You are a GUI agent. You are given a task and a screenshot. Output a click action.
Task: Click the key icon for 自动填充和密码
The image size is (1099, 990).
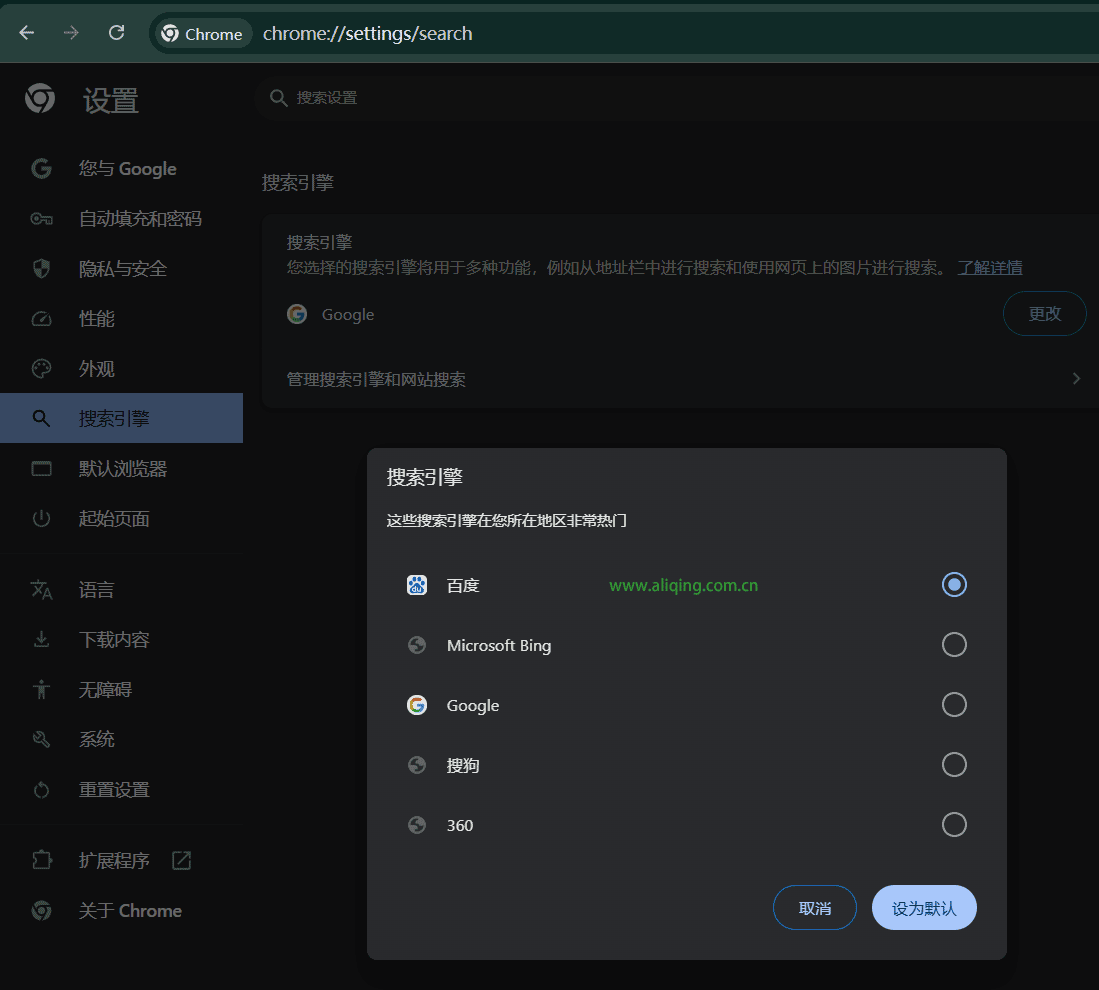tap(40, 218)
